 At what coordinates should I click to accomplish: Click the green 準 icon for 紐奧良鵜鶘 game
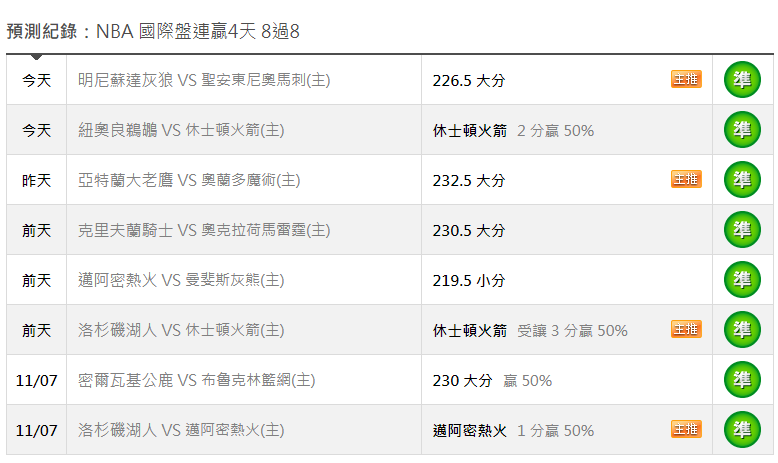click(742, 130)
